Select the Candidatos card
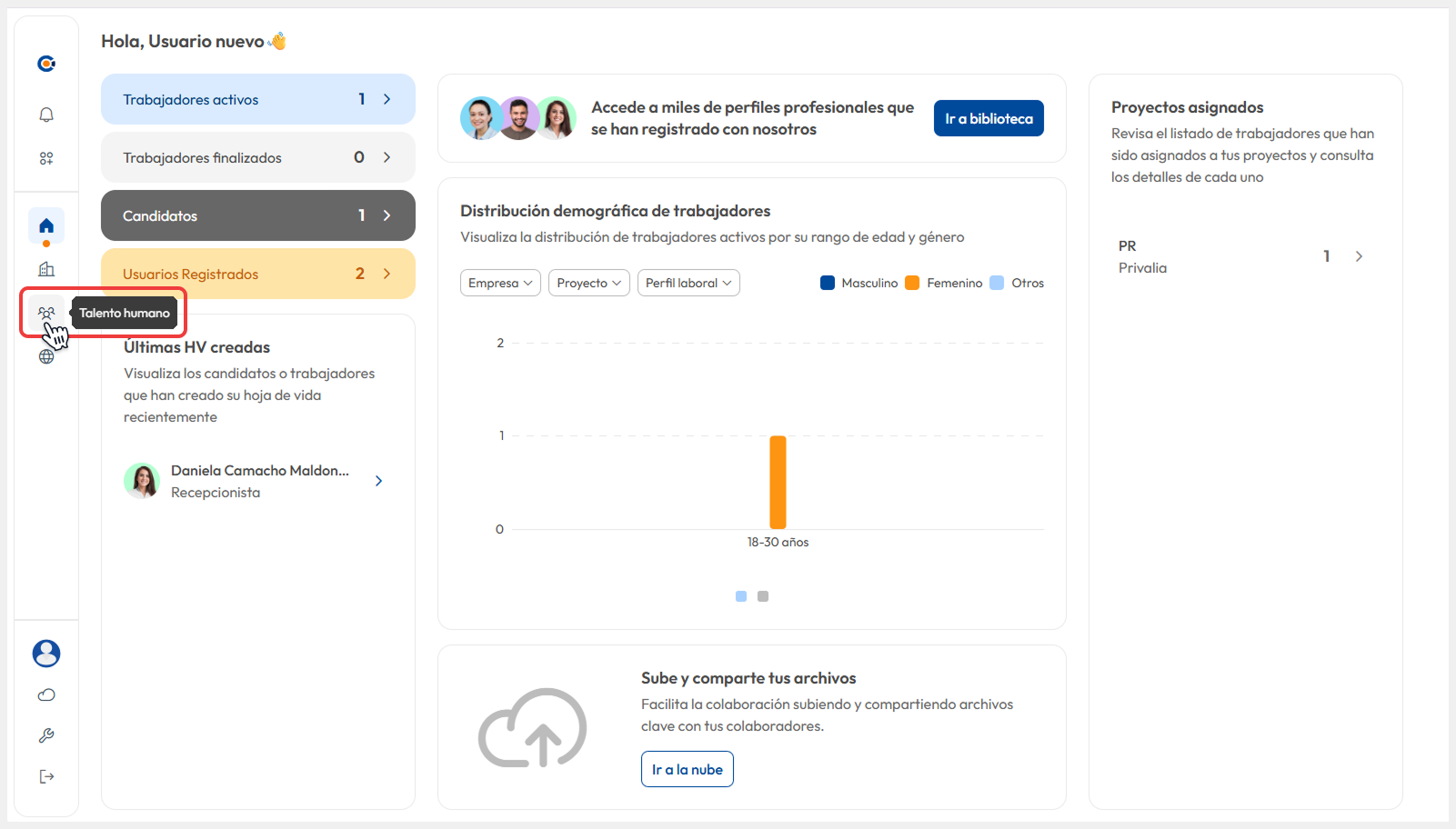The height and width of the screenshot is (829, 1456). point(257,215)
